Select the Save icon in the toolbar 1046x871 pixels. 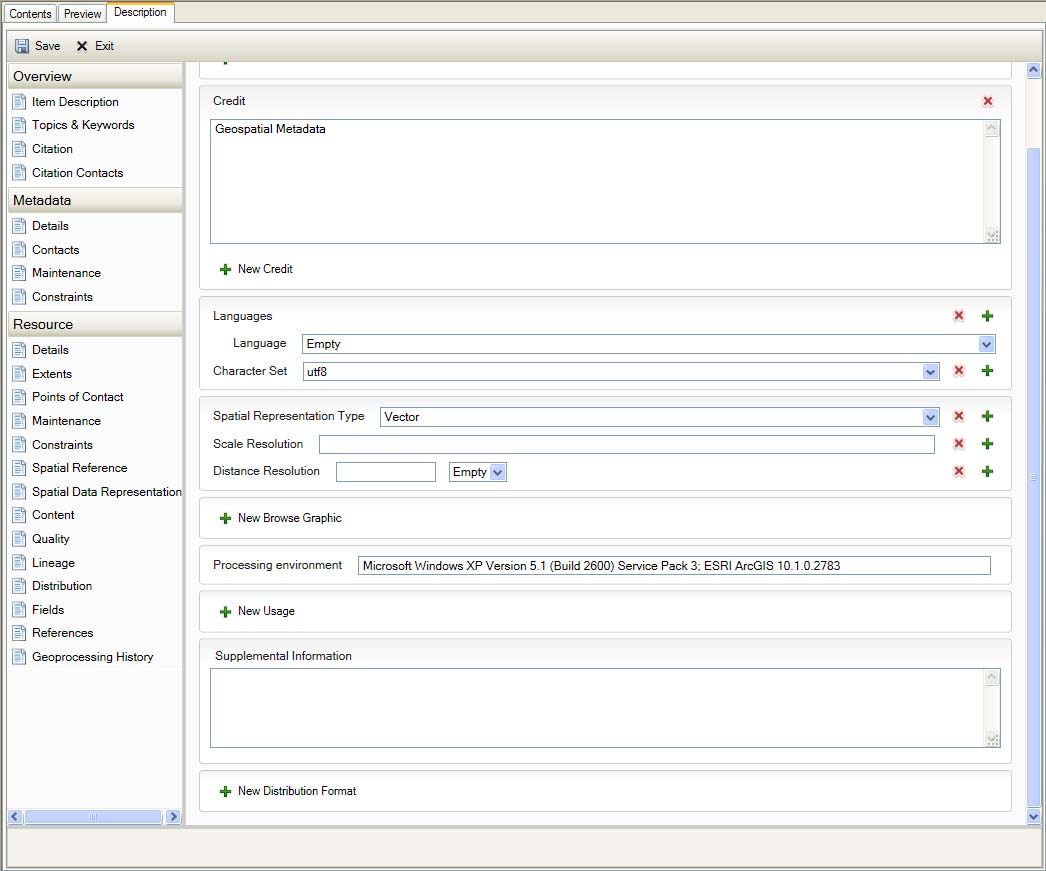point(36,45)
